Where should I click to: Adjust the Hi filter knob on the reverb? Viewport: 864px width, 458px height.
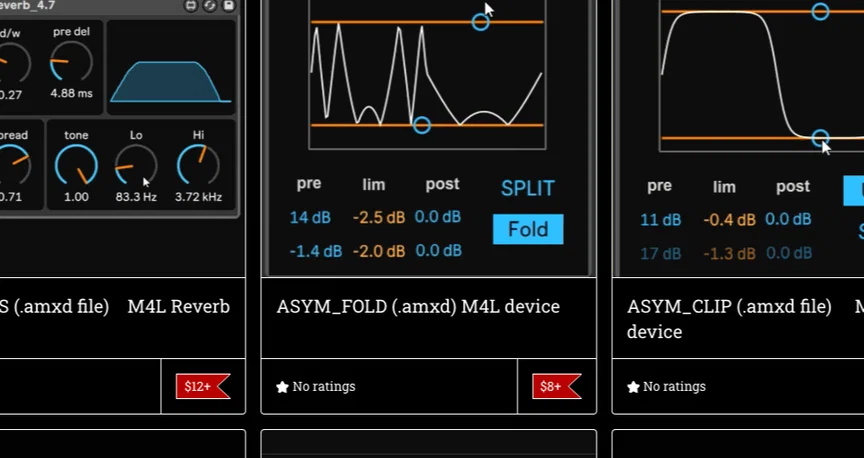click(198, 165)
